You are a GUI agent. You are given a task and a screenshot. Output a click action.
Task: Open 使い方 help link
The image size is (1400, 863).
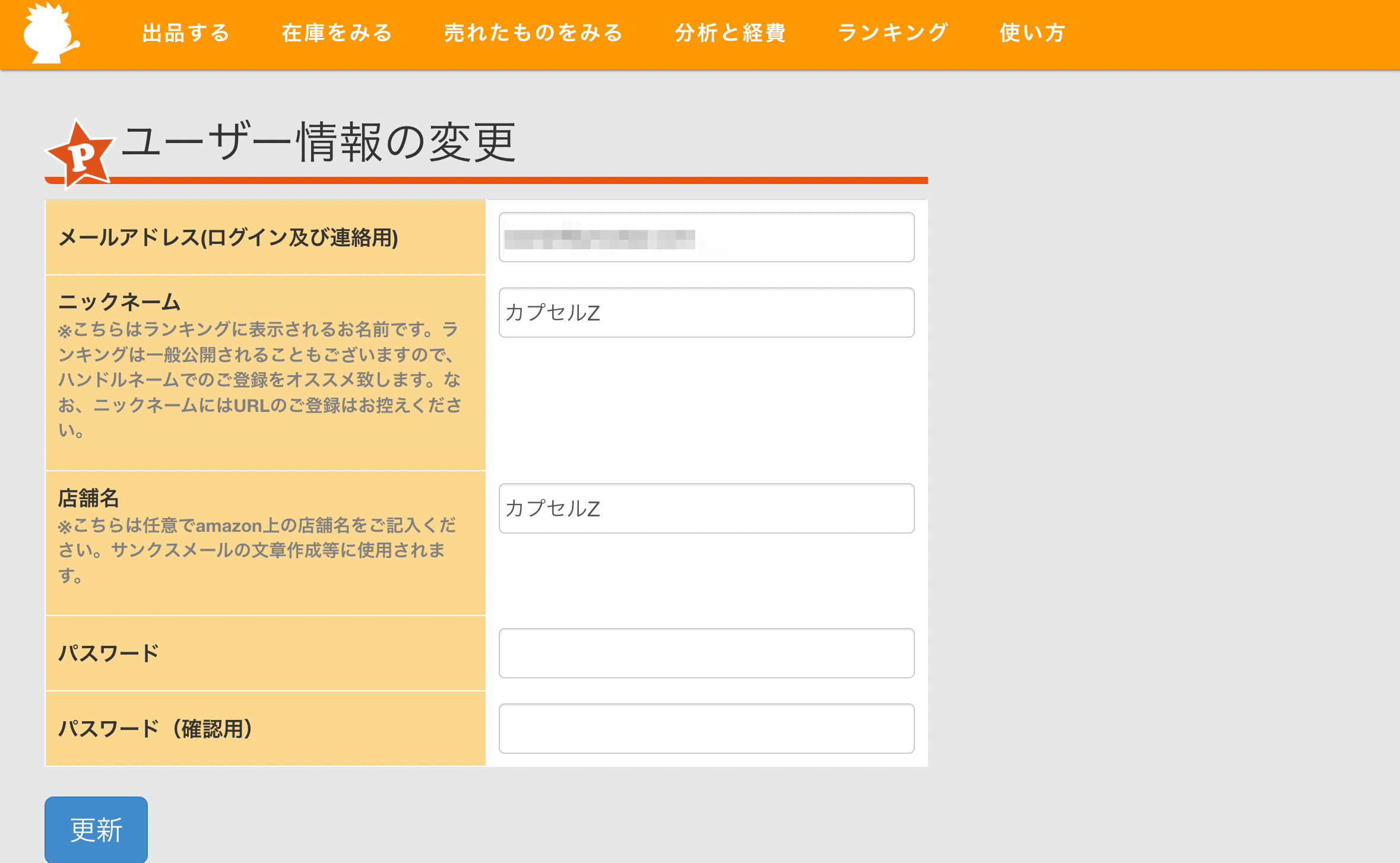pyautogui.click(x=1032, y=33)
